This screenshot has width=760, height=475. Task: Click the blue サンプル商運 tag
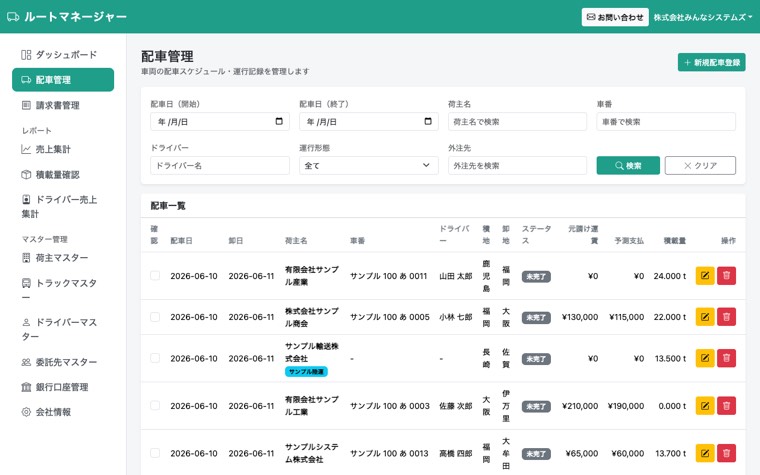pyautogui.click(x=306, y=371)
